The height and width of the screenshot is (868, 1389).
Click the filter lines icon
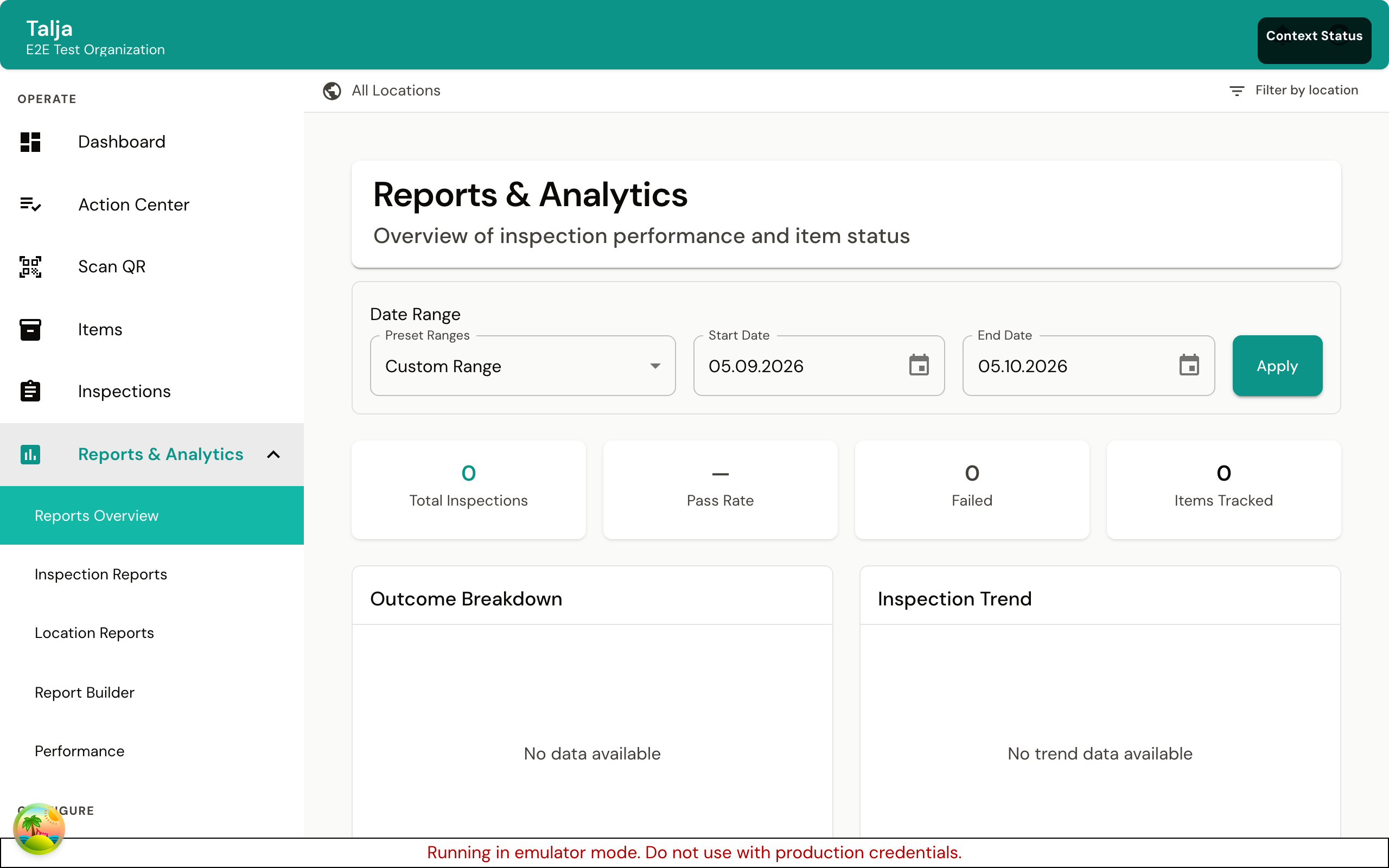tap(1237, 91)
